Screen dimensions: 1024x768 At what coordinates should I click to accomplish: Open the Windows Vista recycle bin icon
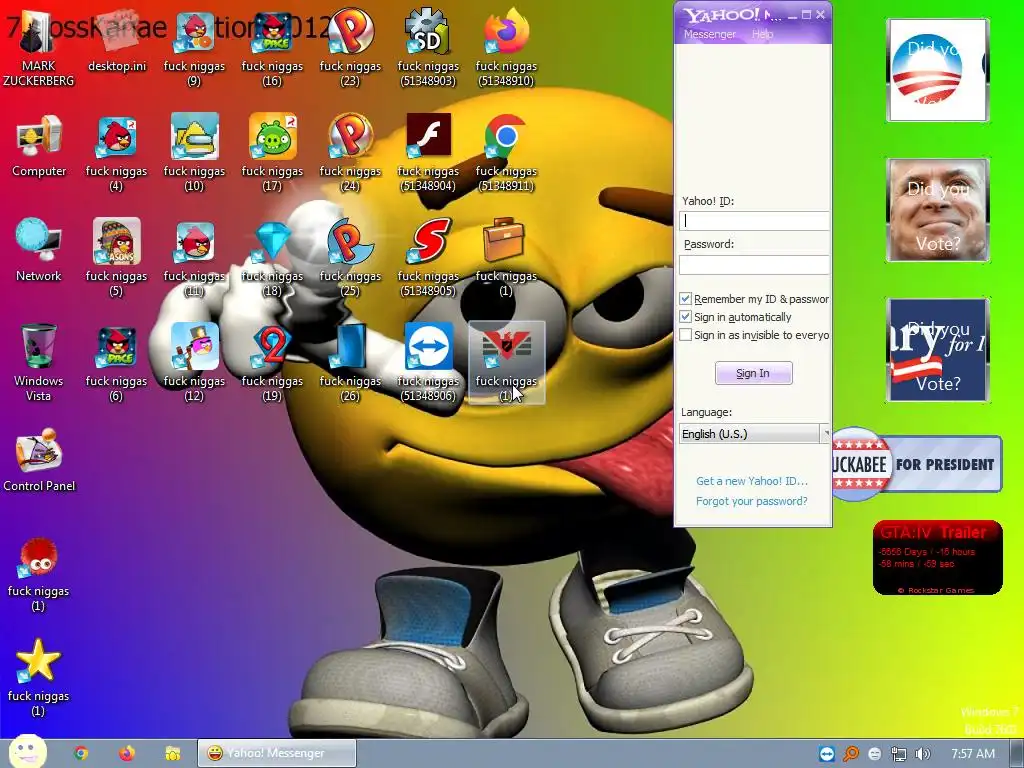pyautogui.click(x=39, y=362)
